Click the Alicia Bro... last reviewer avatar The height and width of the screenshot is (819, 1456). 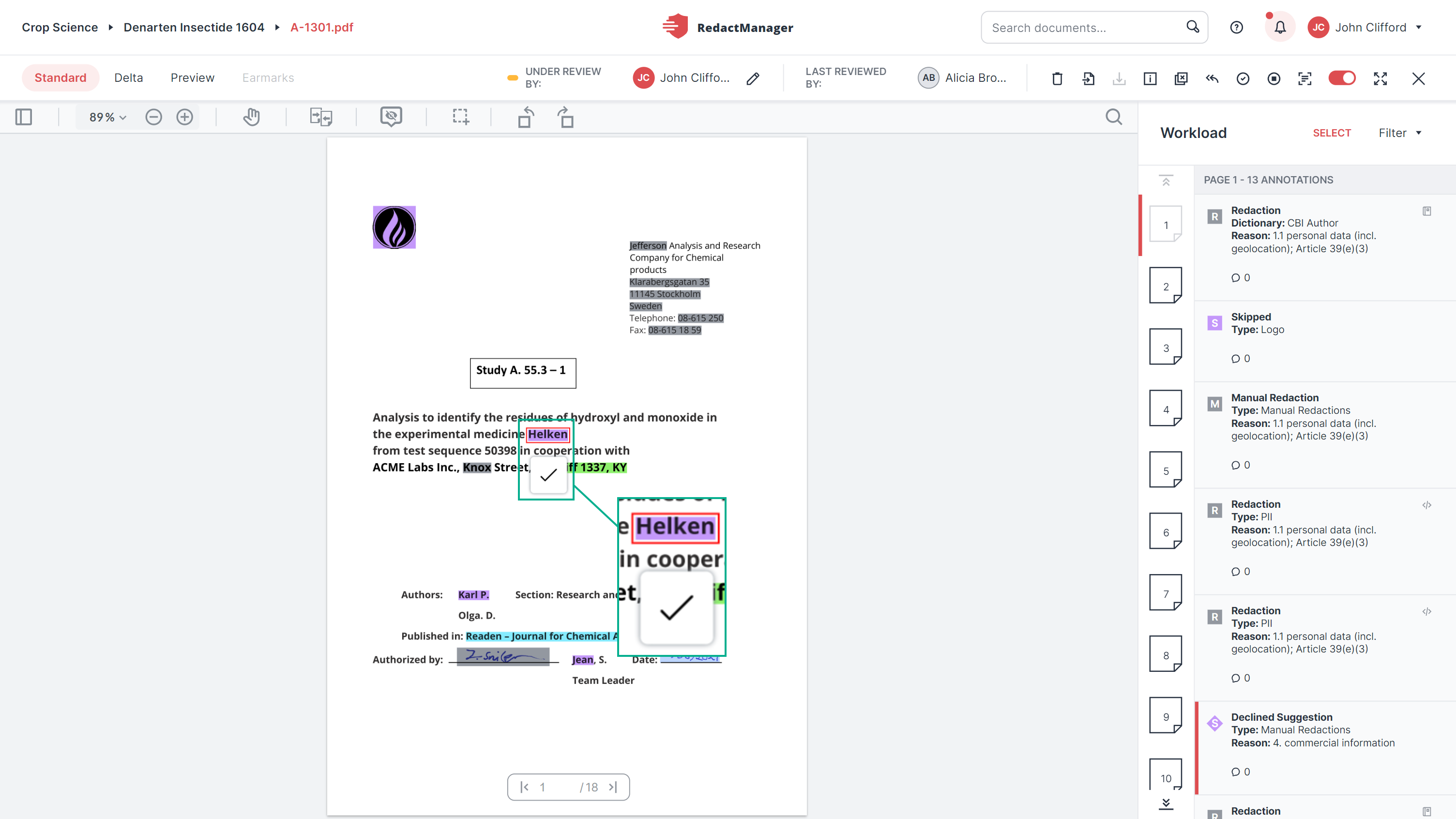point(928,78)
